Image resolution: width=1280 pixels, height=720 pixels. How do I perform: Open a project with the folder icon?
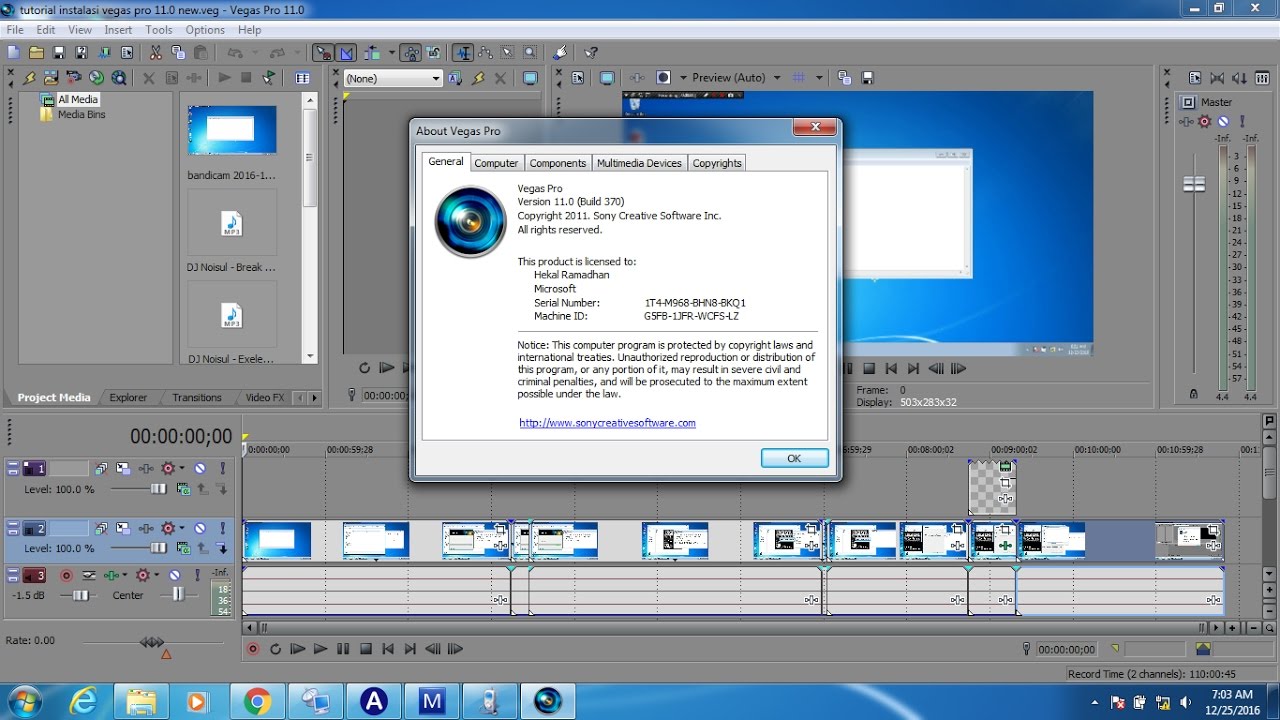[36, 52]
